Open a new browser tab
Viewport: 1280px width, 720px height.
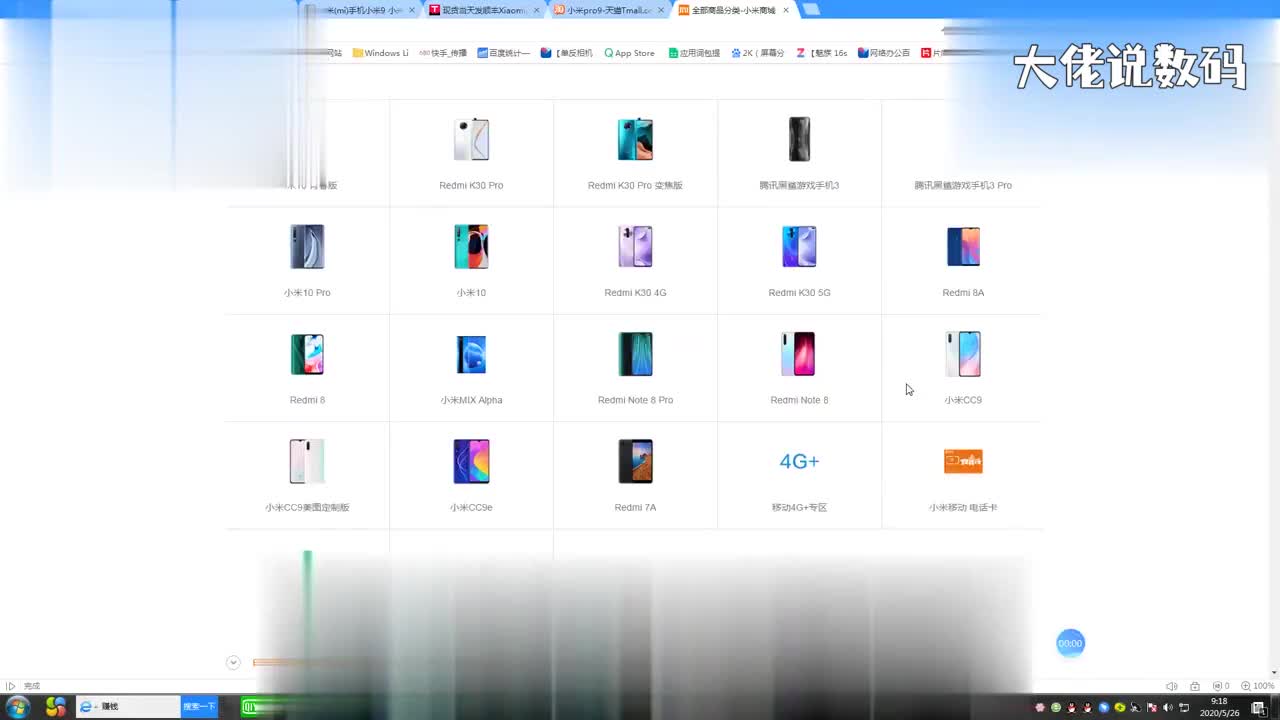811,10
